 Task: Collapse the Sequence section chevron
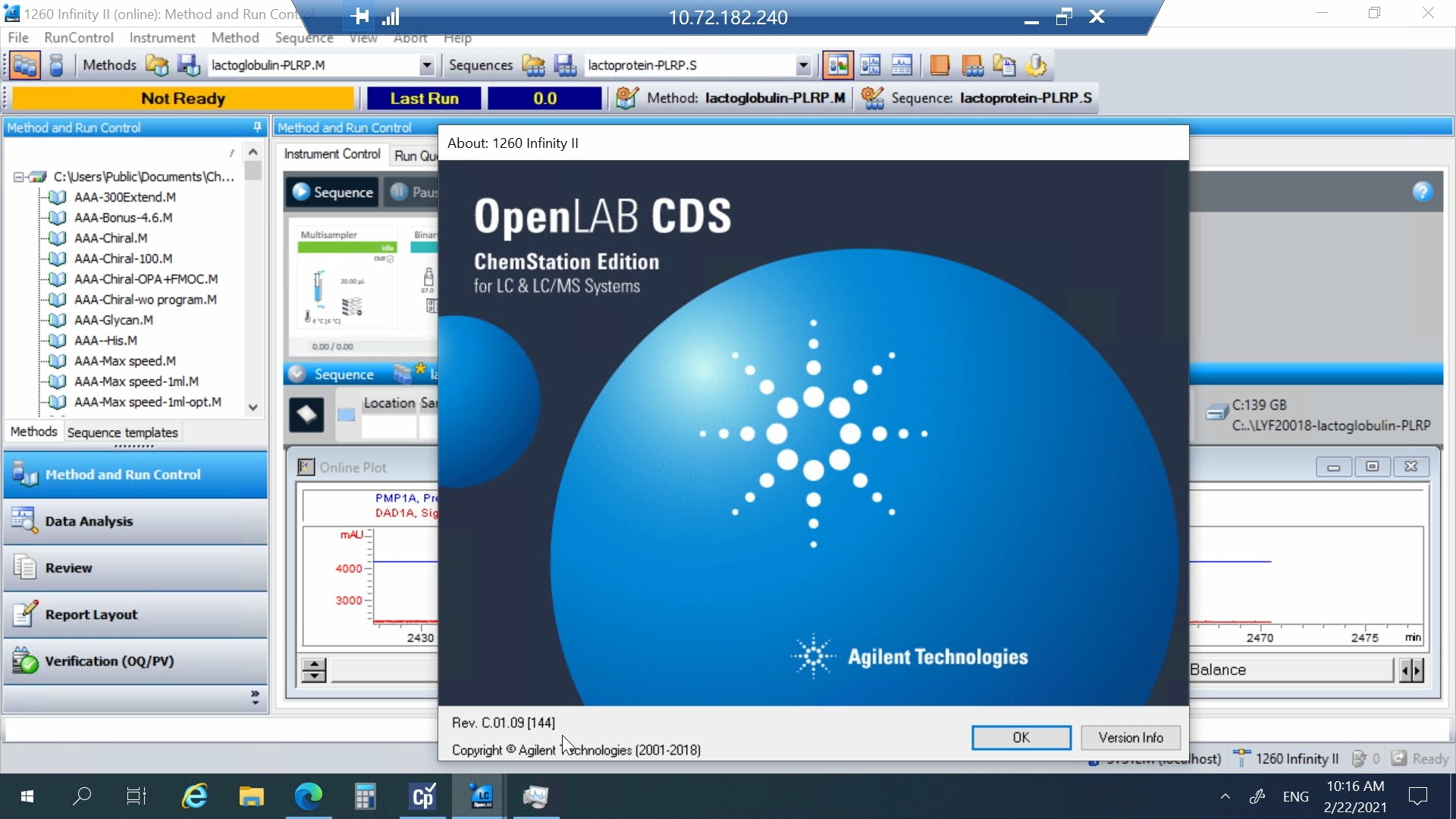click(297, 374)
